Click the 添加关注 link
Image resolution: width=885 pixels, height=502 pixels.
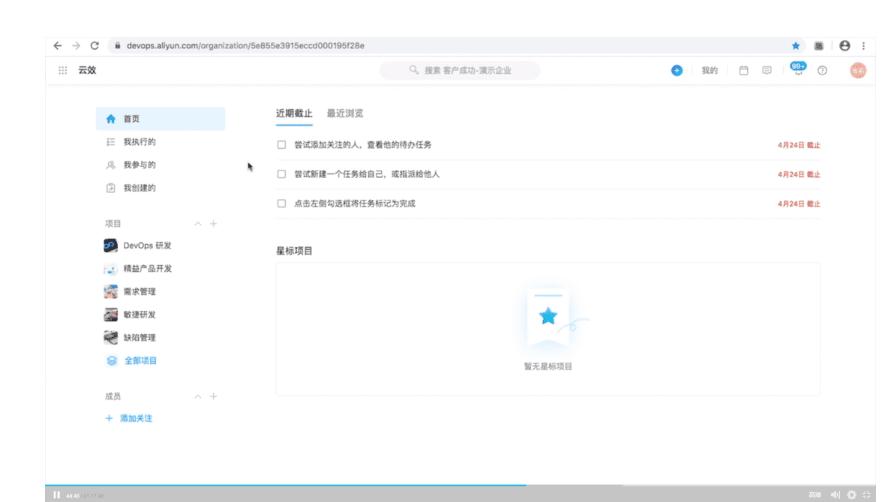[136, 418]
